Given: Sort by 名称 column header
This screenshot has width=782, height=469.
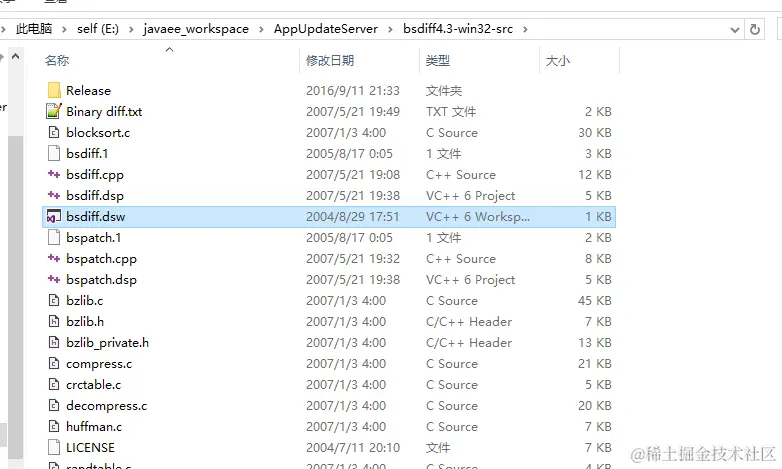Looking at the screenshot, I should 57,60.
